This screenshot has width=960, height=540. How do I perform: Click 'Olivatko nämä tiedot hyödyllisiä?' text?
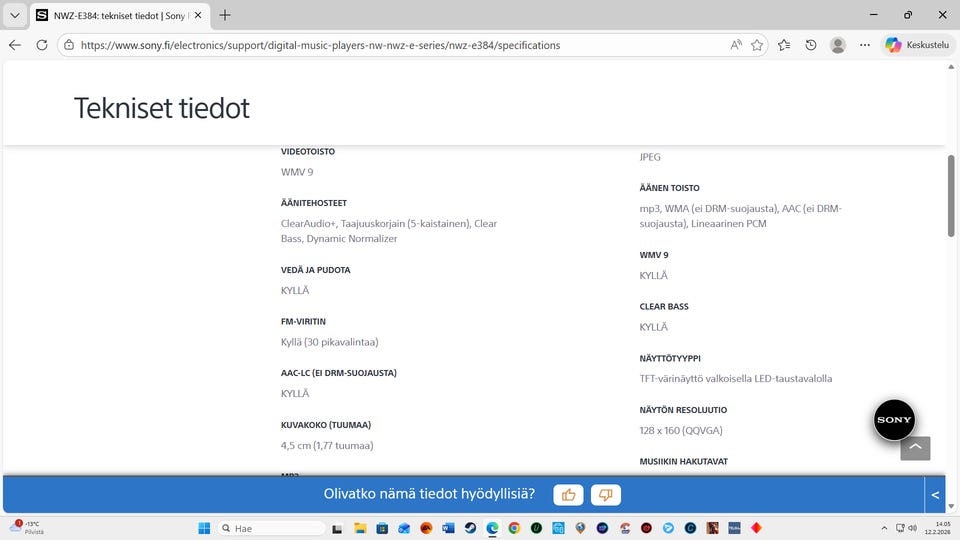point(429,493)
